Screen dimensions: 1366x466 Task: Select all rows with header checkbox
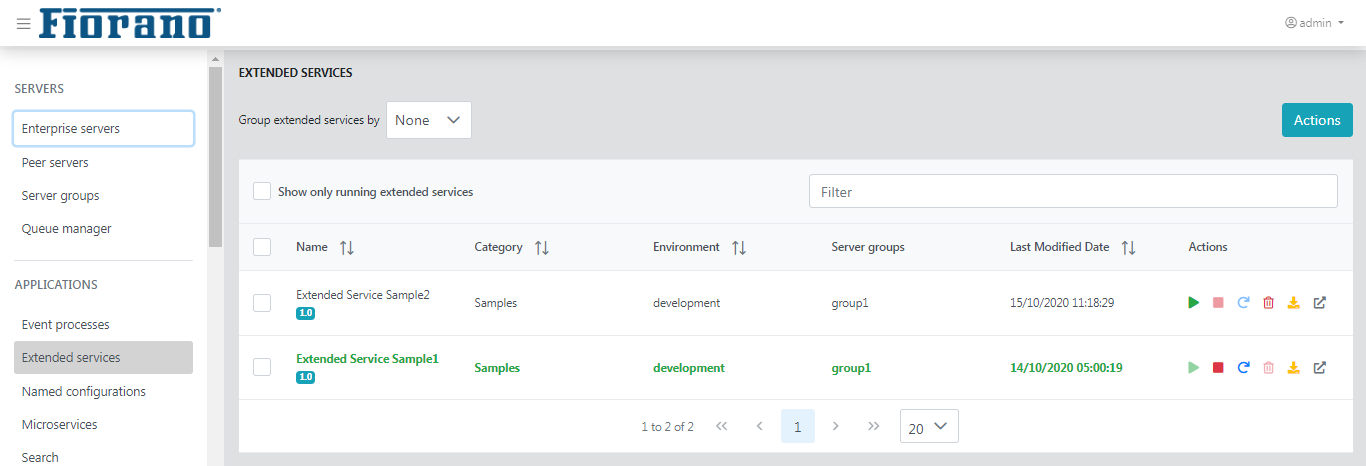coord(262,247)
